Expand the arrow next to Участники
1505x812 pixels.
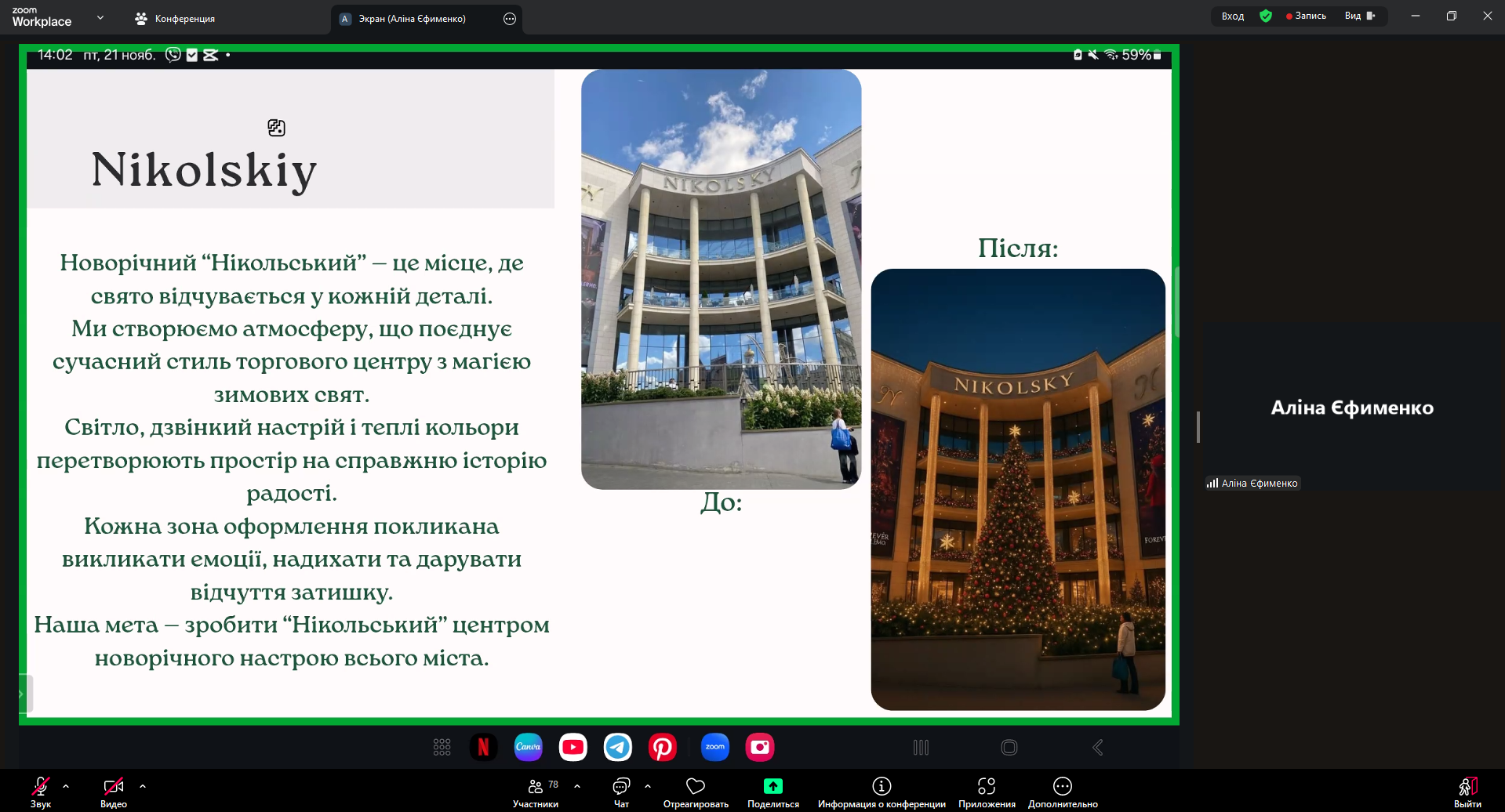pos(577,785)
